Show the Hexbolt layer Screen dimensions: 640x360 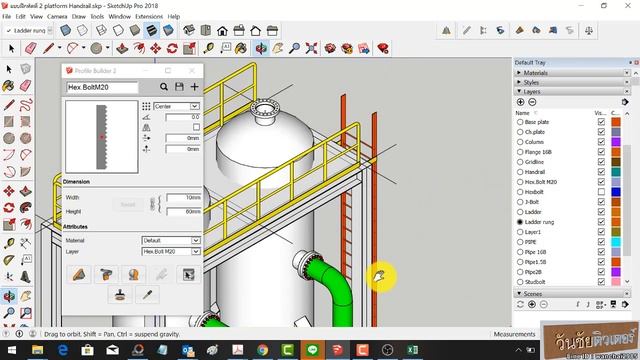[x=601, y=192]
